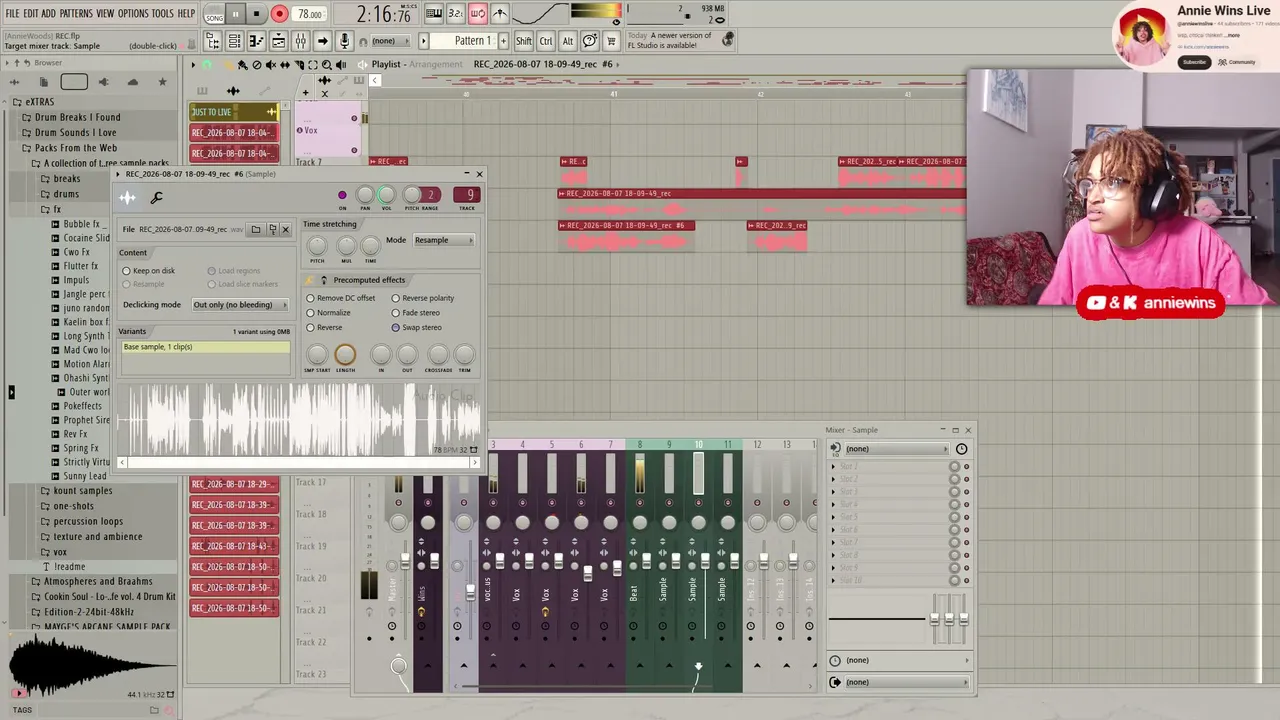Select the playlist slice tool
Screen dimensions: 1280x720
coord(299,65)
